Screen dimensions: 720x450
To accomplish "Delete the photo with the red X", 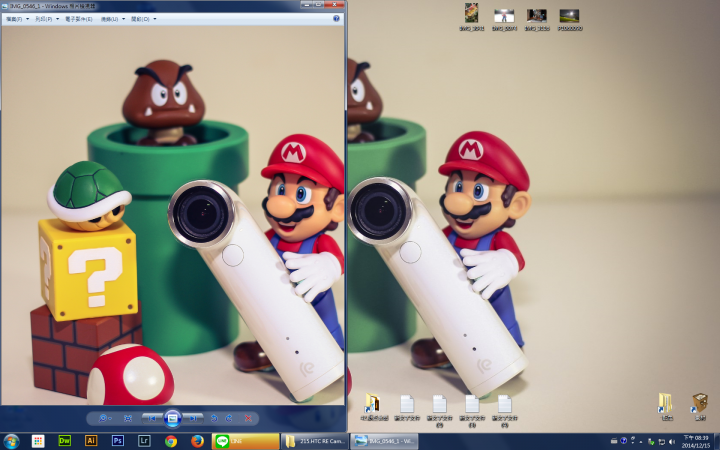I will (x=248, y=418).
